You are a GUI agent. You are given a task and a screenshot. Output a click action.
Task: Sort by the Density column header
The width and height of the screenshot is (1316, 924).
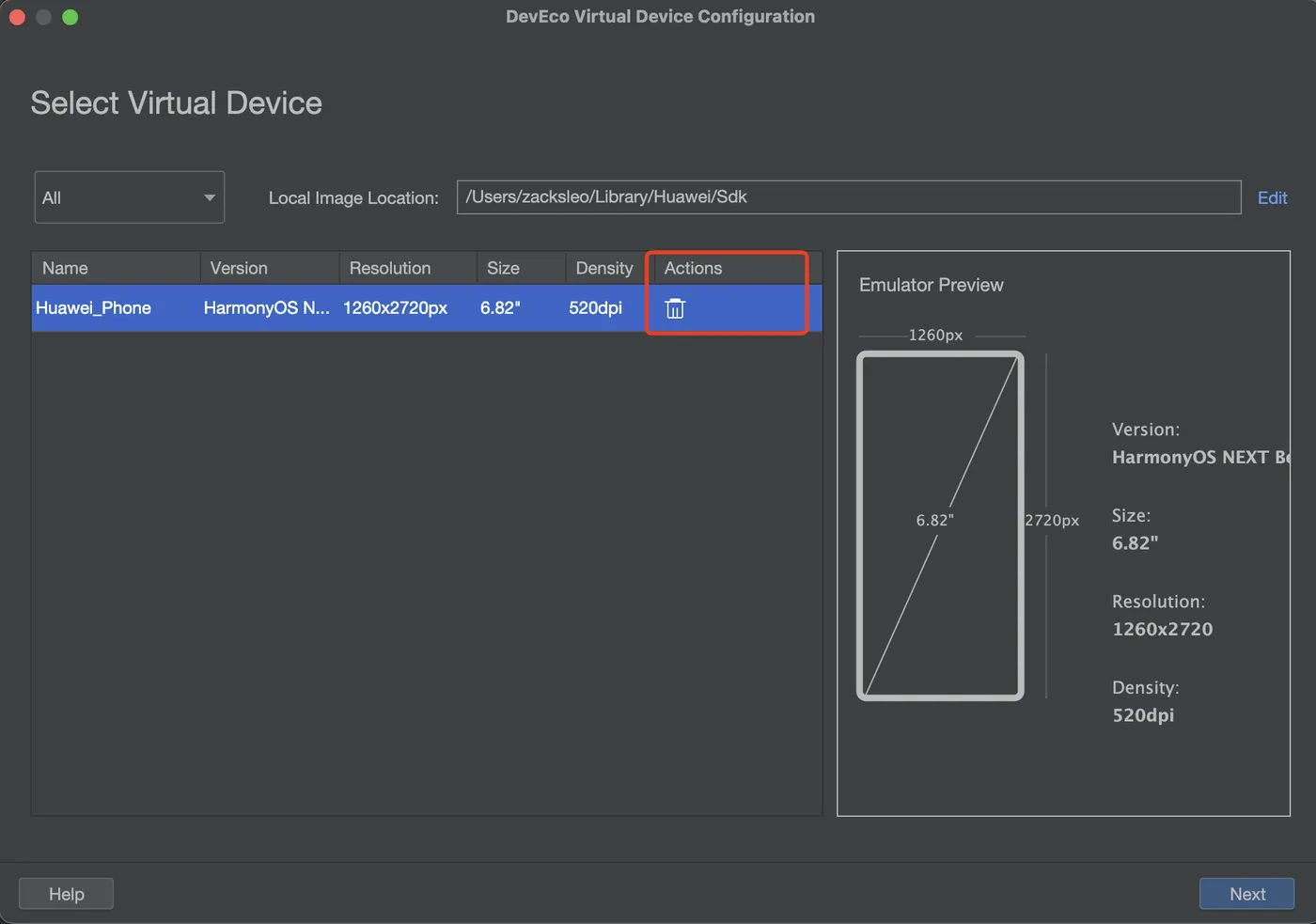(603, 268)
